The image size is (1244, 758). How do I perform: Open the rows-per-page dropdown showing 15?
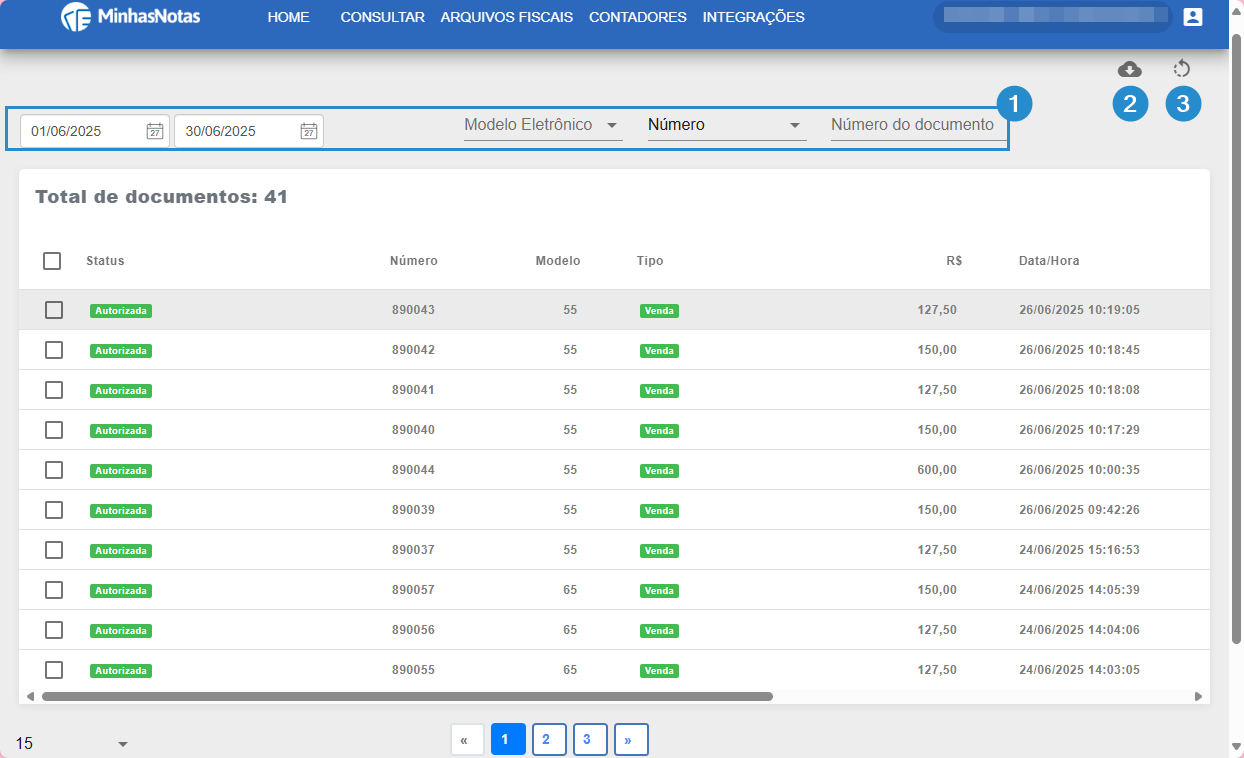[x=72, y=744]
